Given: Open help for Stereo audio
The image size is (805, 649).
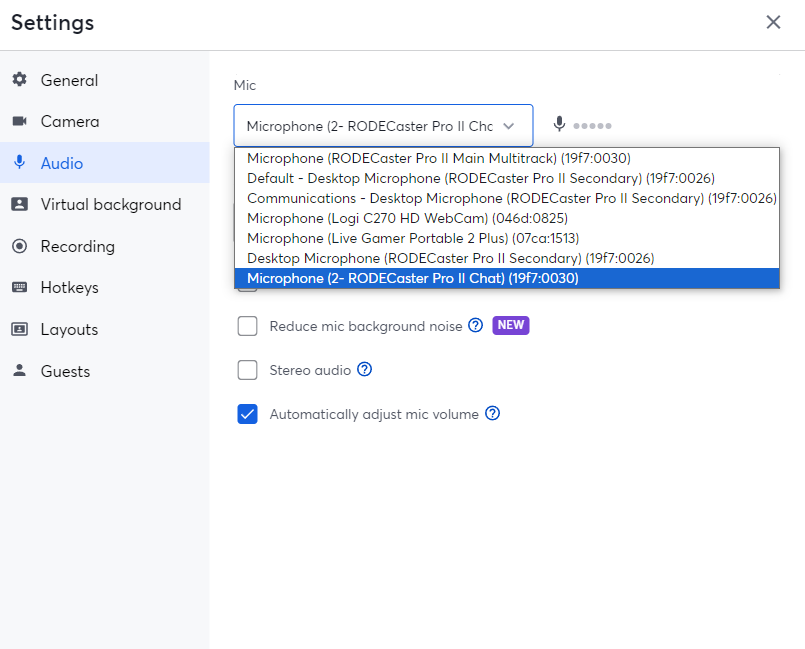Looking at the screenshot, I should pos(365,369).
